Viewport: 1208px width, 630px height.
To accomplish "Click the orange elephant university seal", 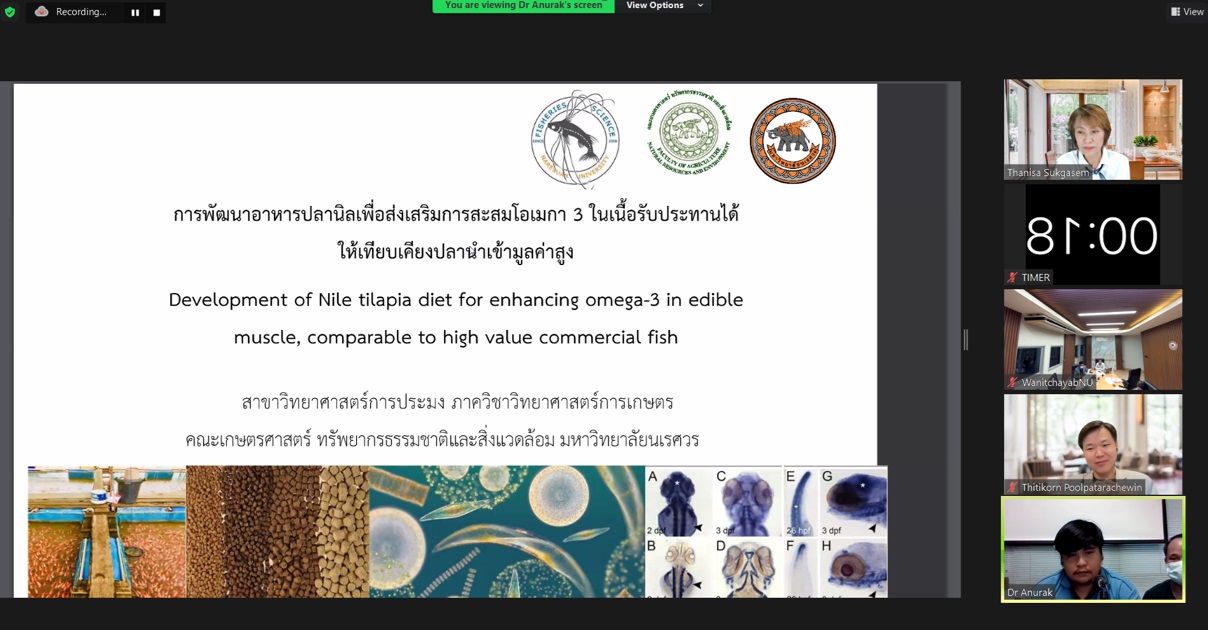I will coord(793,140).
